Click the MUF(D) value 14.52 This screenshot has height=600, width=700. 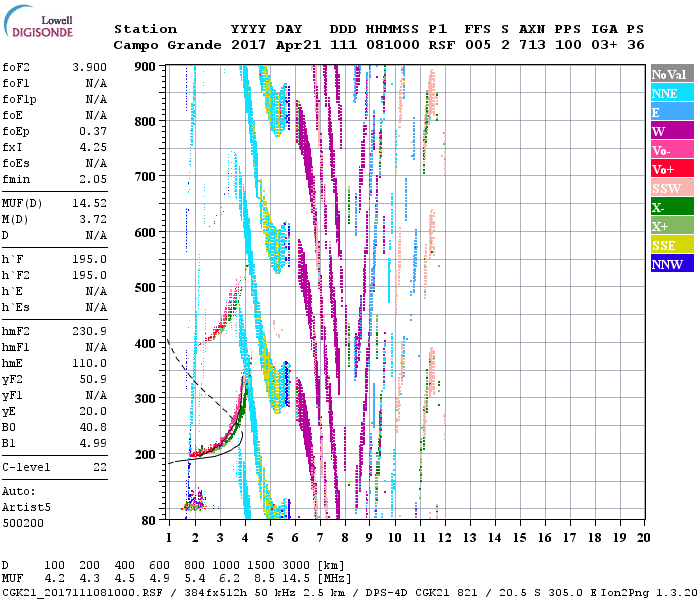[x=89, y=203]
